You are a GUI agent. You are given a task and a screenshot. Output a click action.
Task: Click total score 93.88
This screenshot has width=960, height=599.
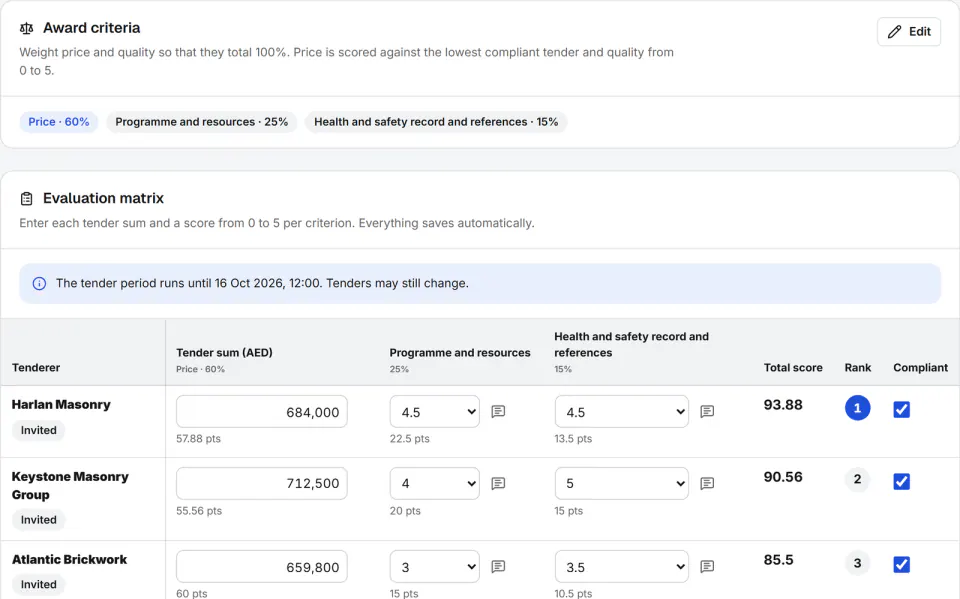(782, 405)
